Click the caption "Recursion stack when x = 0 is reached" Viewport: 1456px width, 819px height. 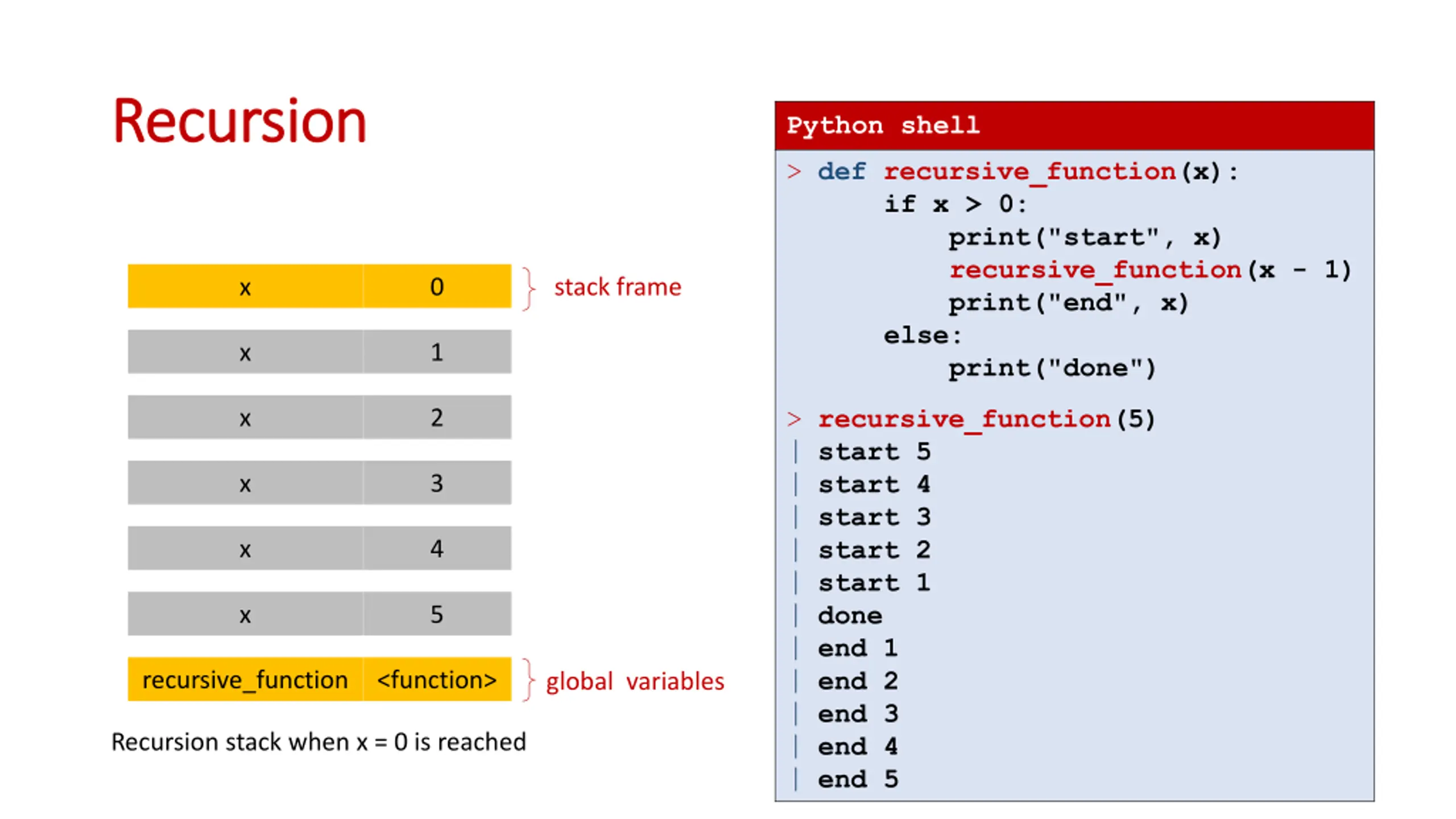[318, 742]
